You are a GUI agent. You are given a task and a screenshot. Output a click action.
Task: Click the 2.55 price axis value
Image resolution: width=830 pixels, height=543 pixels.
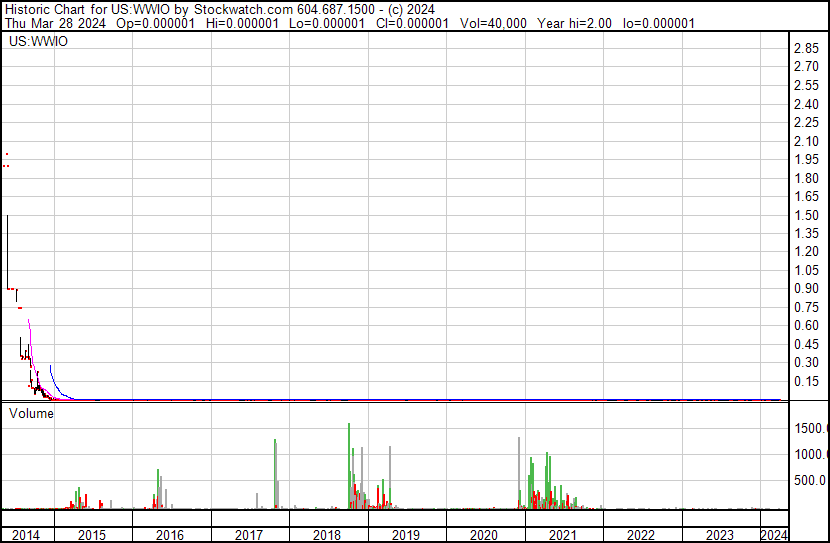click(806, 85)
